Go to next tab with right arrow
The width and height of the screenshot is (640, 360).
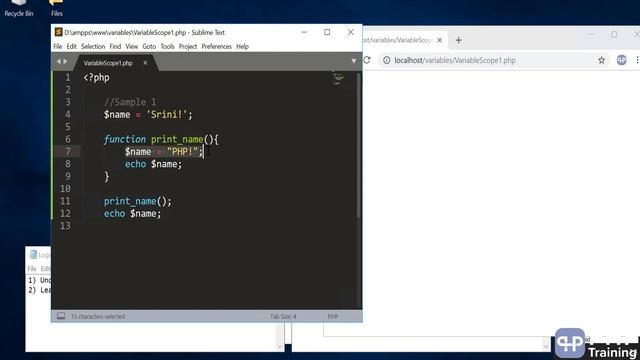[x=65, y=61]
